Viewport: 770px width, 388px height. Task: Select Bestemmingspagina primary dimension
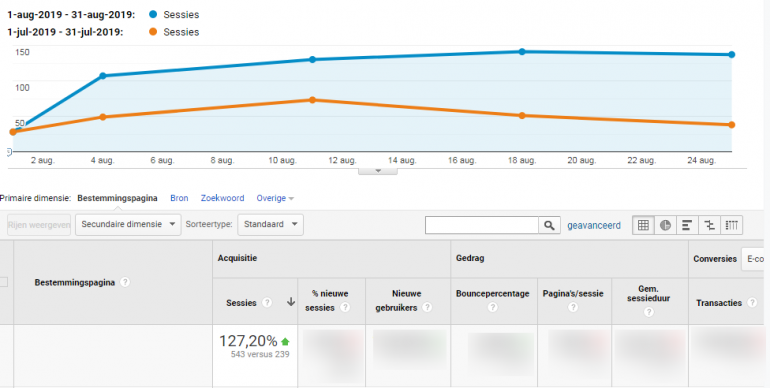tap(117, 198)
